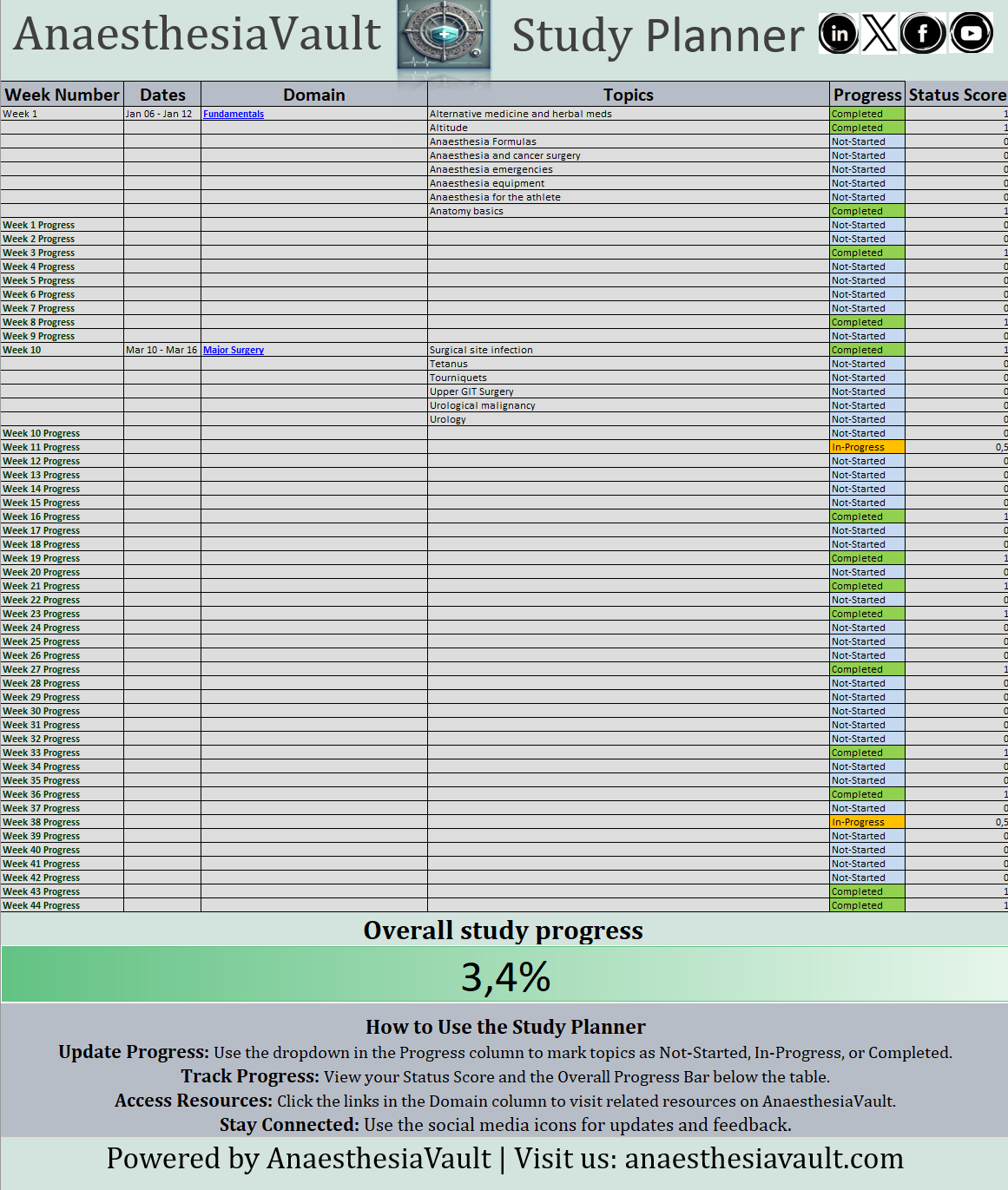Screen dimensions: 1008x1190
Task: Select the Overall study progress heading
Action: click(504, 930)
